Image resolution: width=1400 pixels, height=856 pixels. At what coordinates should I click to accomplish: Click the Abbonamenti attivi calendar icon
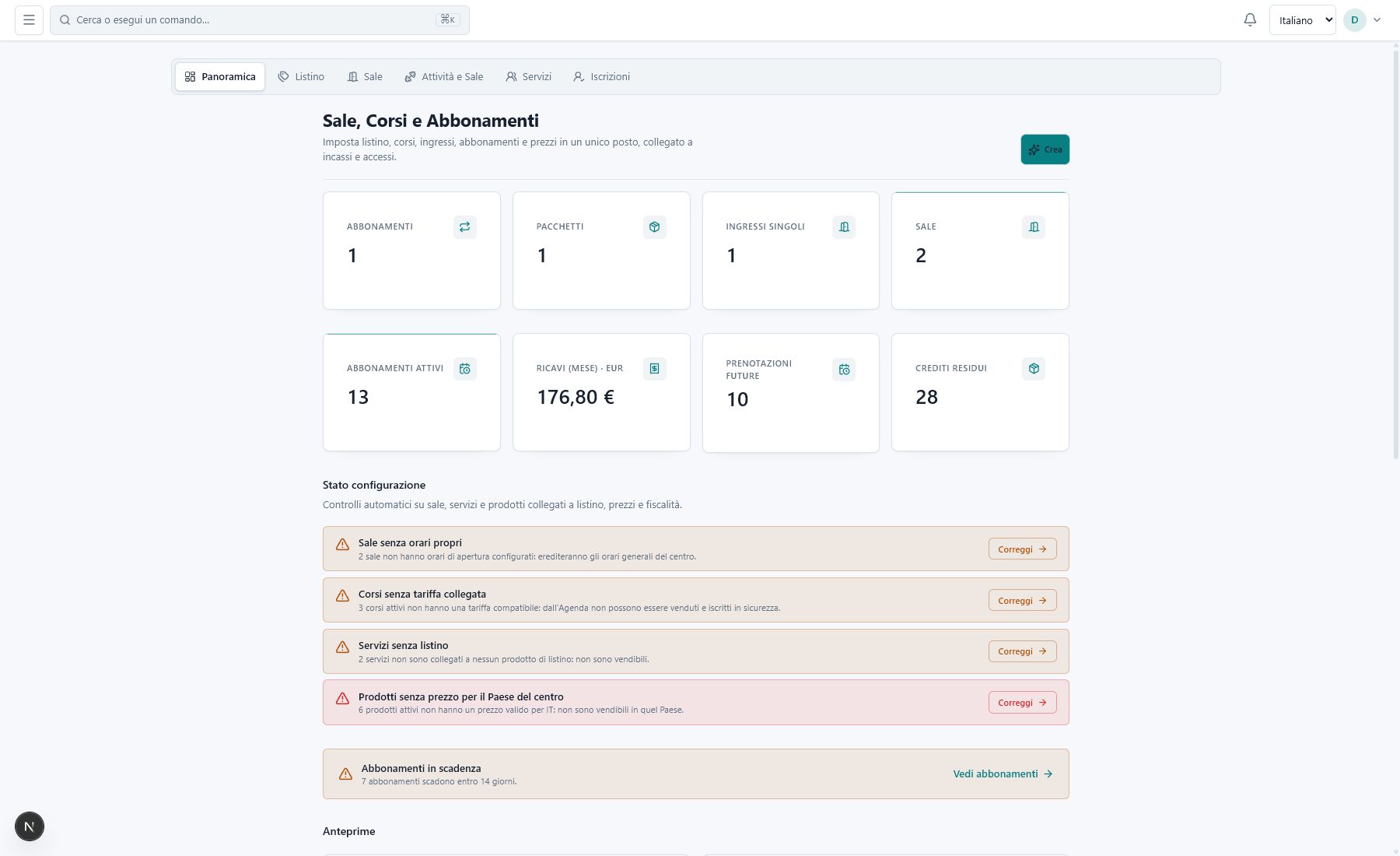464,369
